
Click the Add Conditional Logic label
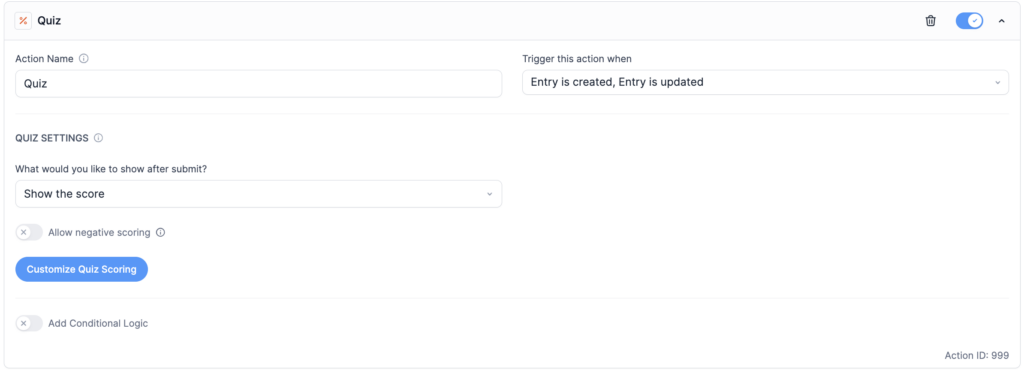click(98, 323)
